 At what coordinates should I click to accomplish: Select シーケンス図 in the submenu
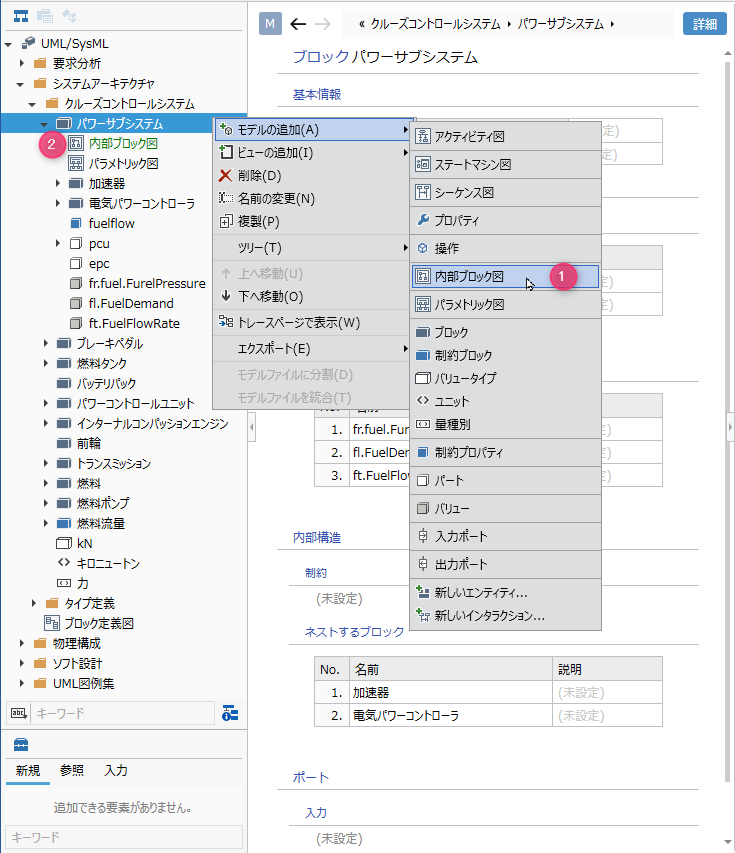tap(505, 193)
